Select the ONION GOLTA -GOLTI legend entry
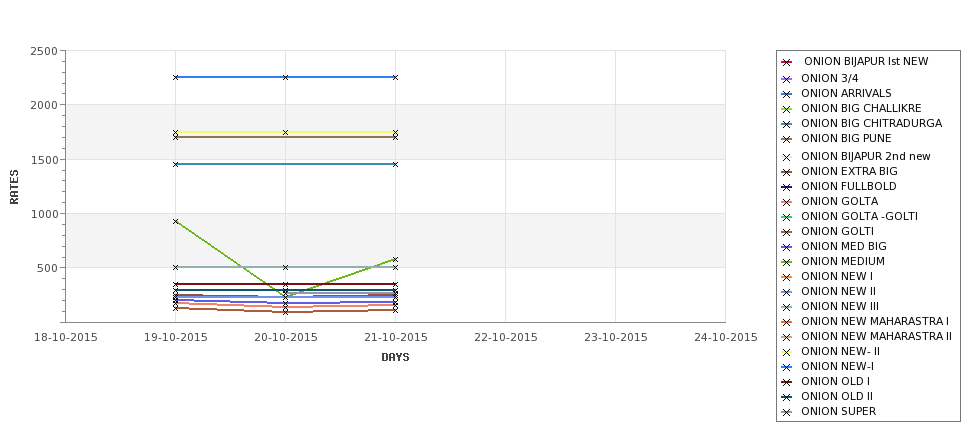Screen dimensions: 975x429 pos(849,216)
